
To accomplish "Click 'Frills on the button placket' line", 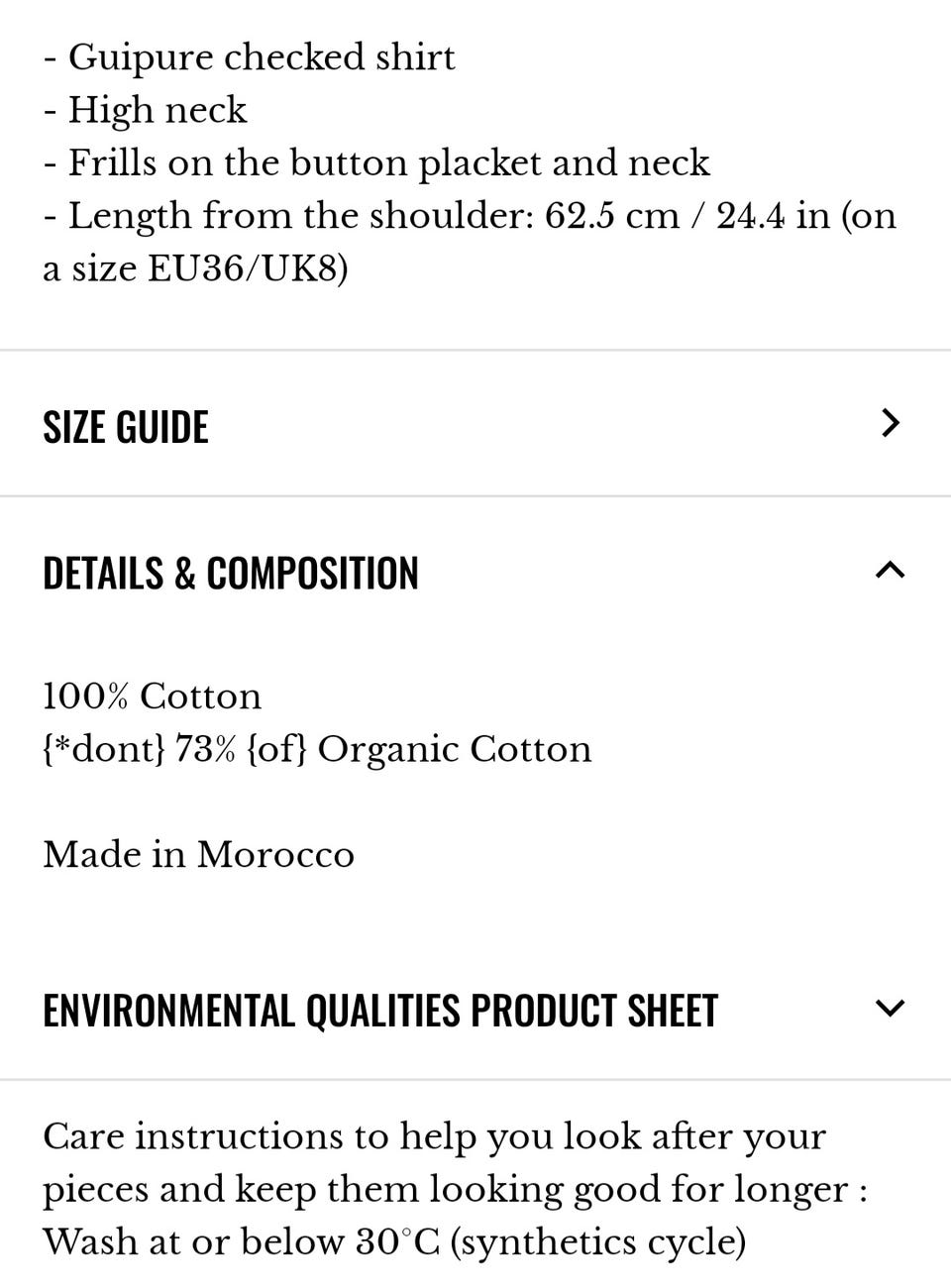I will pos(376,162).
